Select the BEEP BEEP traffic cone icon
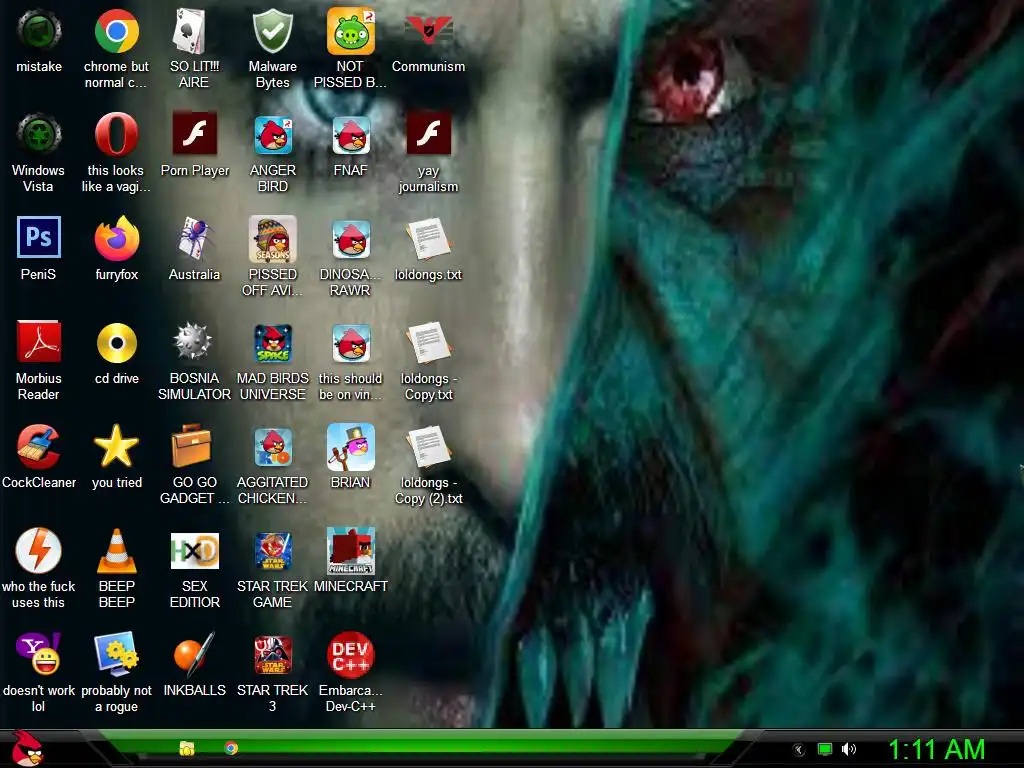The image size is (1024, 768). click(116, 551)
